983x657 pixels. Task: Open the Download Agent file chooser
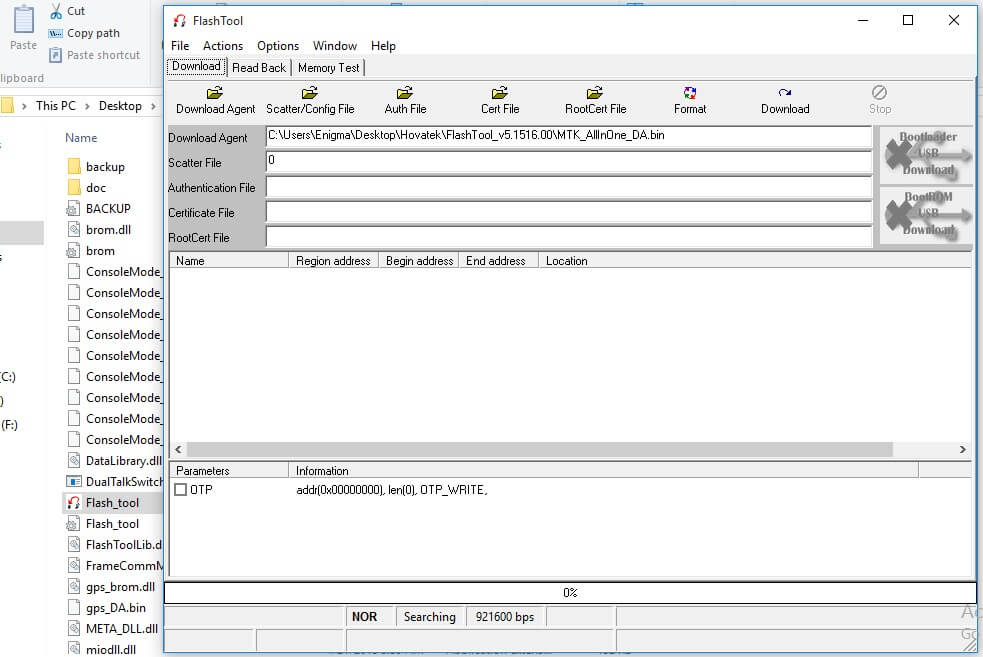point(215,100)
